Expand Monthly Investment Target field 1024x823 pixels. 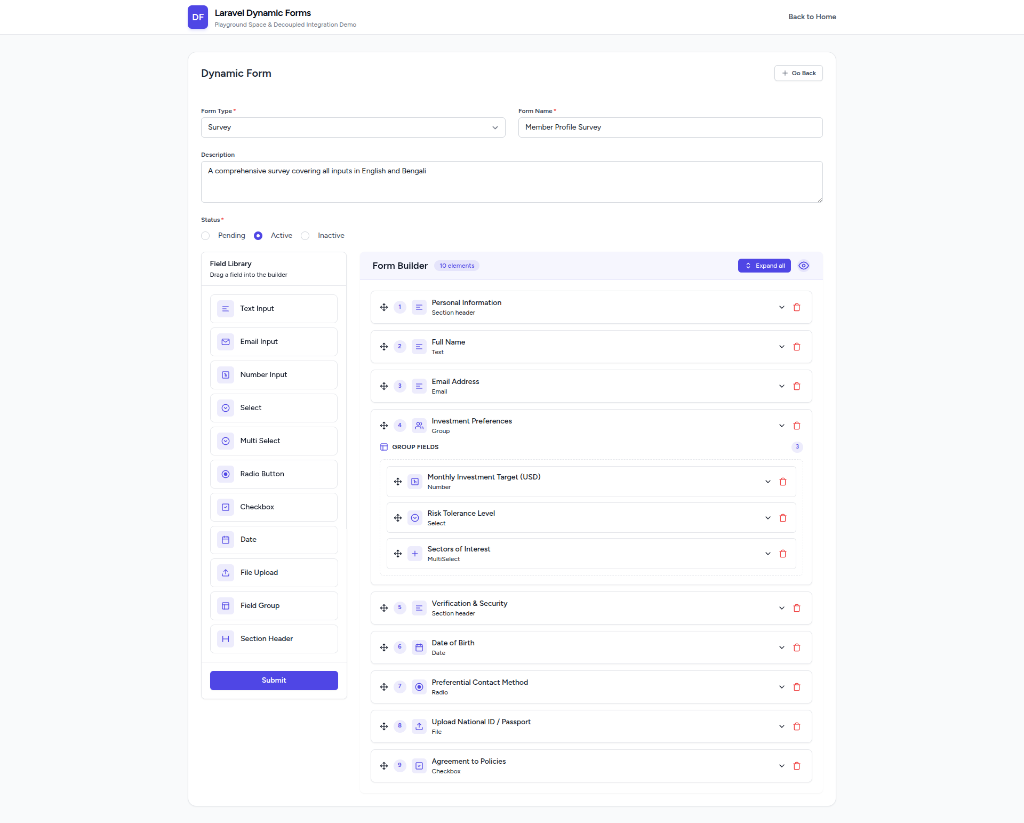click(x=768, y=482)
